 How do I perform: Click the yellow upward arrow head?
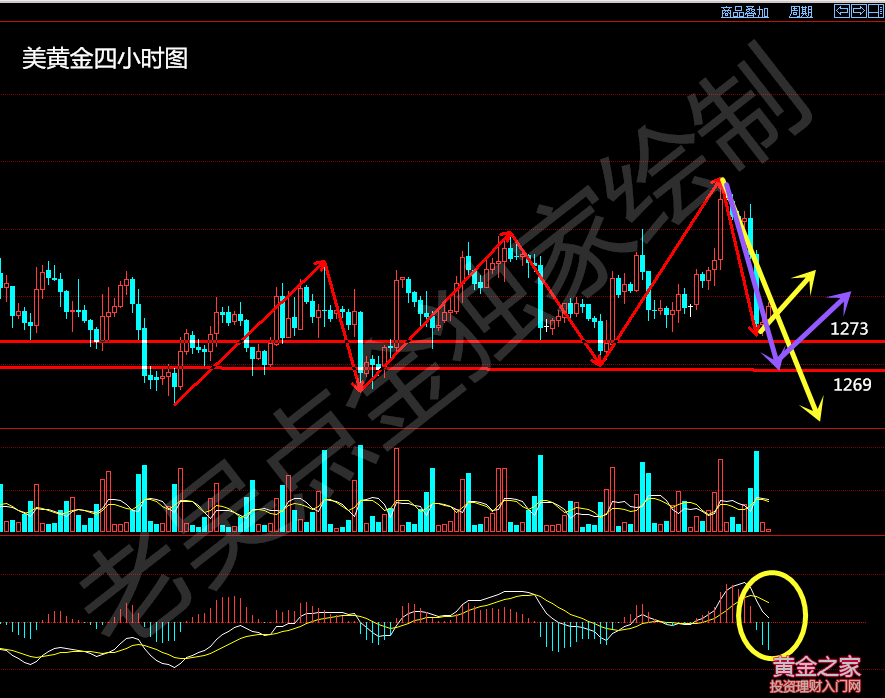(811, 274)
